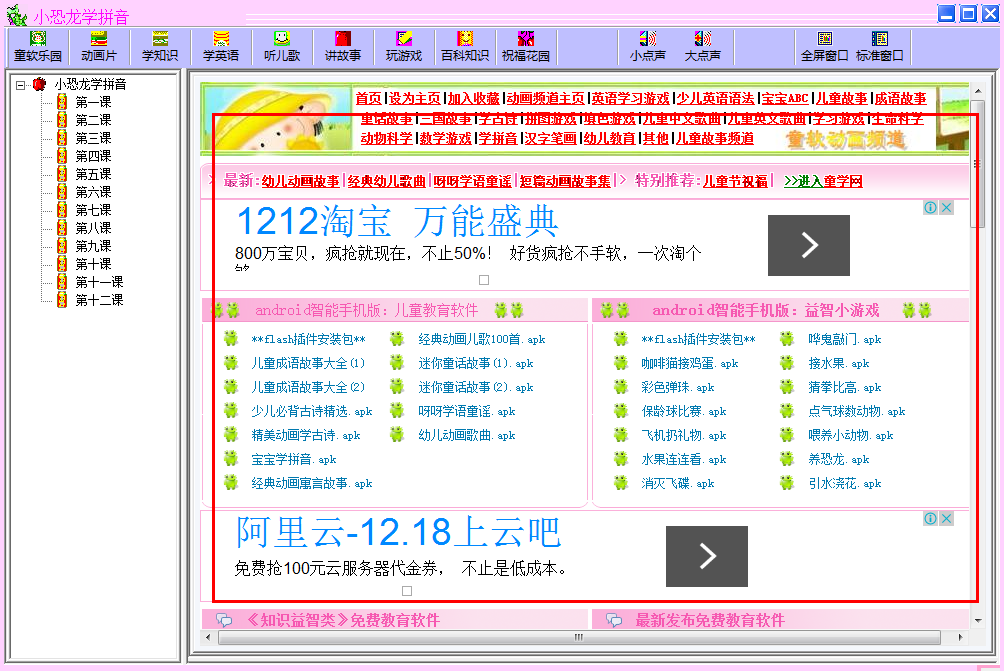Viewport: 1004px width, 671px height.
Task: Open the 学英语 toolbar icon
Action: [x=221, y=47]
